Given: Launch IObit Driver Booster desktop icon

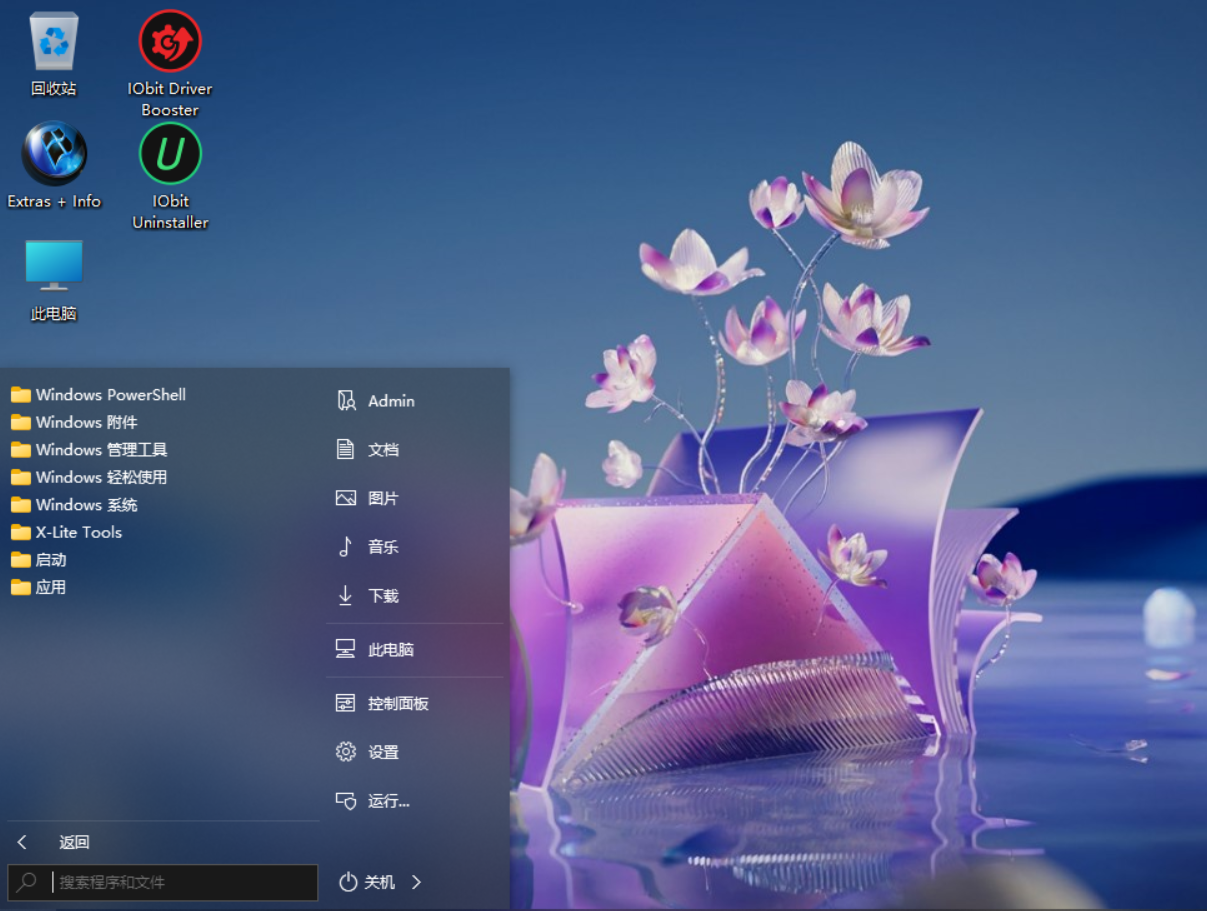Looking at the screenshot, I should coord(170,42).
